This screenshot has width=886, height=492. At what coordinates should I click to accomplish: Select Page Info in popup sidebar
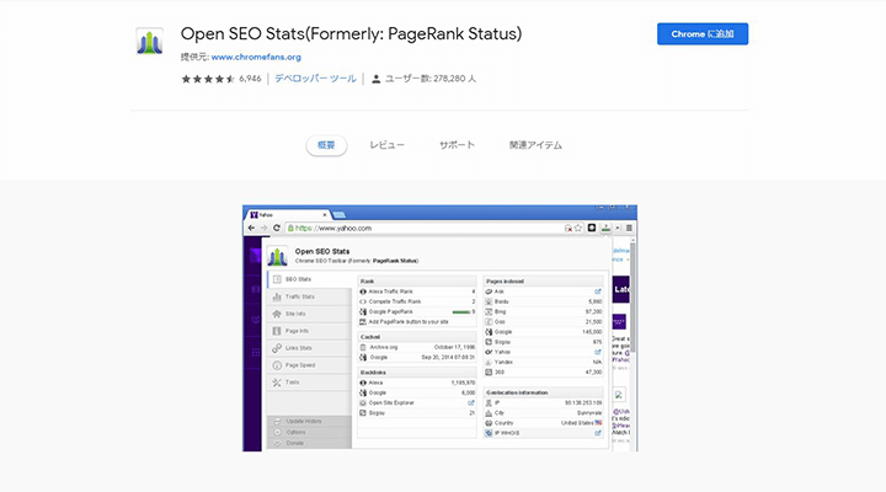[x=309, y=331]
